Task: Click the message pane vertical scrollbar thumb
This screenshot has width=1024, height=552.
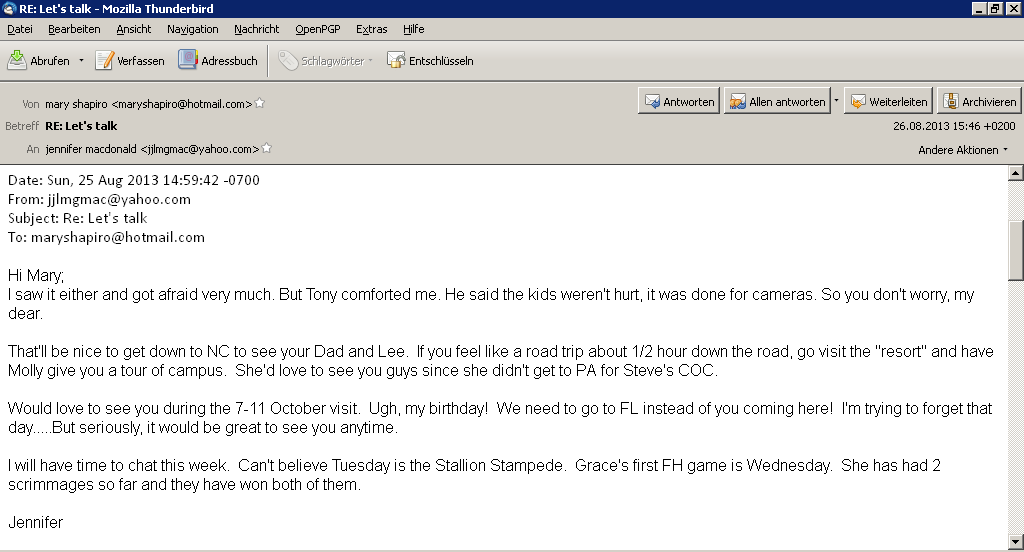Action: tap(1016, 250)
